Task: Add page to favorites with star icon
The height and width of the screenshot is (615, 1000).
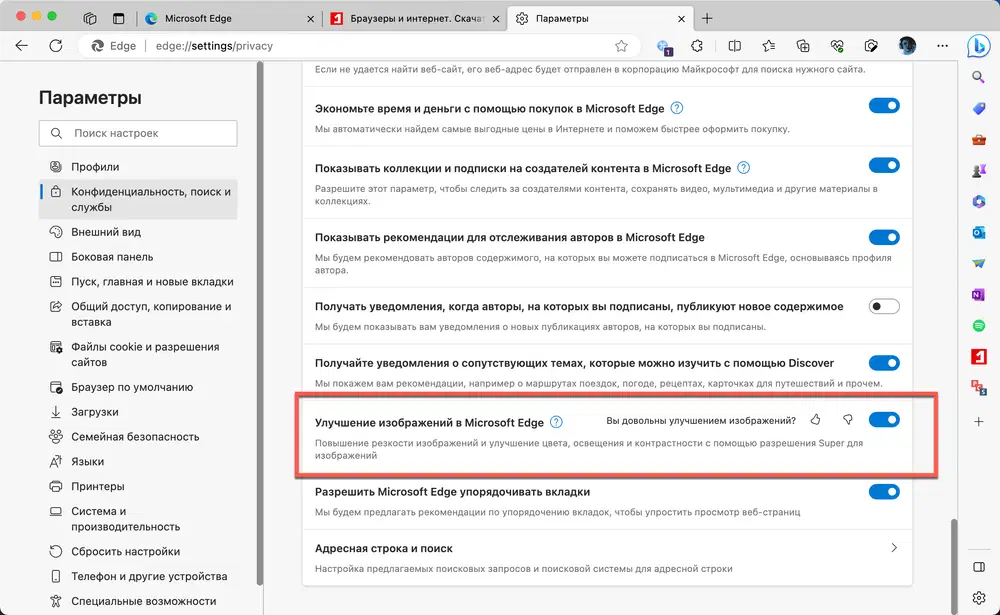Action: (x=621, y=46)
